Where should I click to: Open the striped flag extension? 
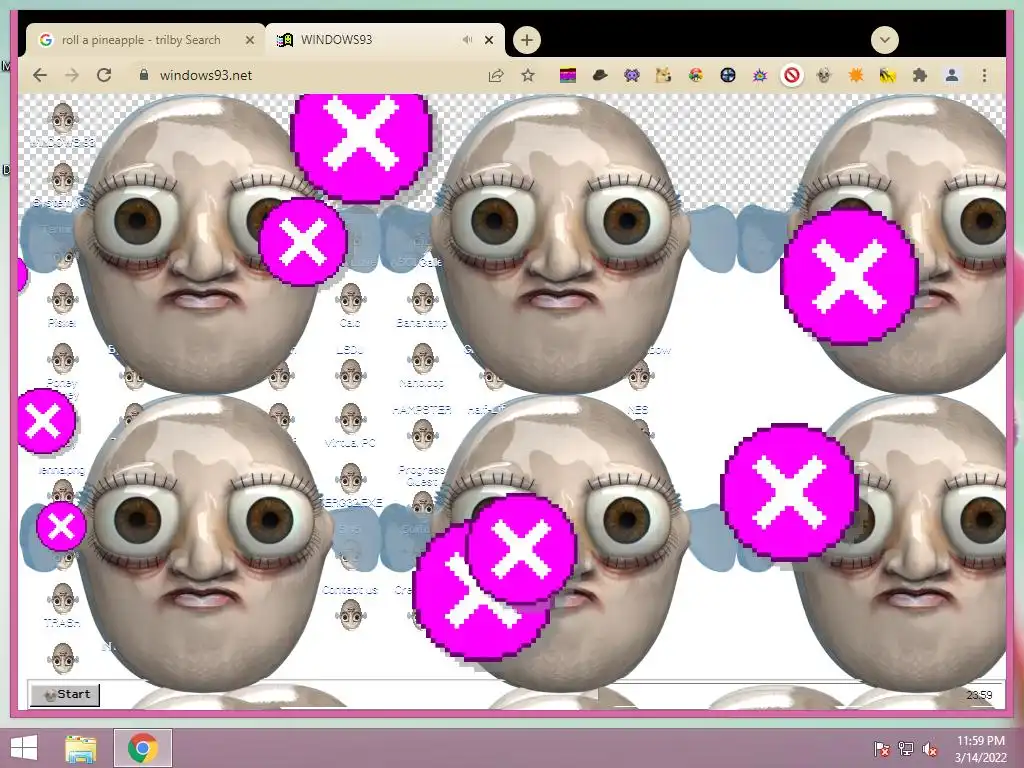[x=568, y=76]
